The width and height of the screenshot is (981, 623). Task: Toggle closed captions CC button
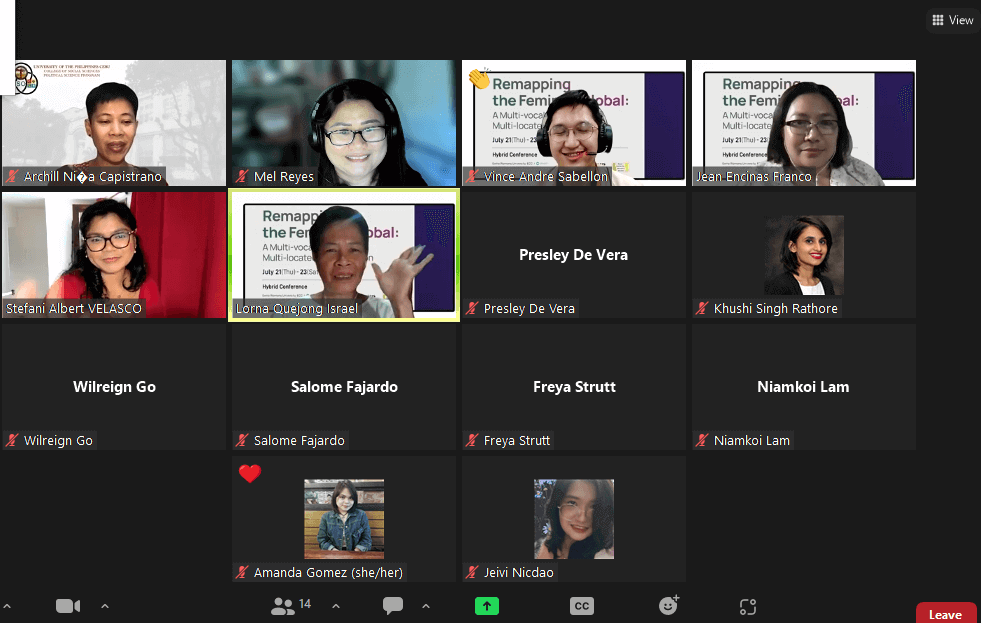pos(581,606)
